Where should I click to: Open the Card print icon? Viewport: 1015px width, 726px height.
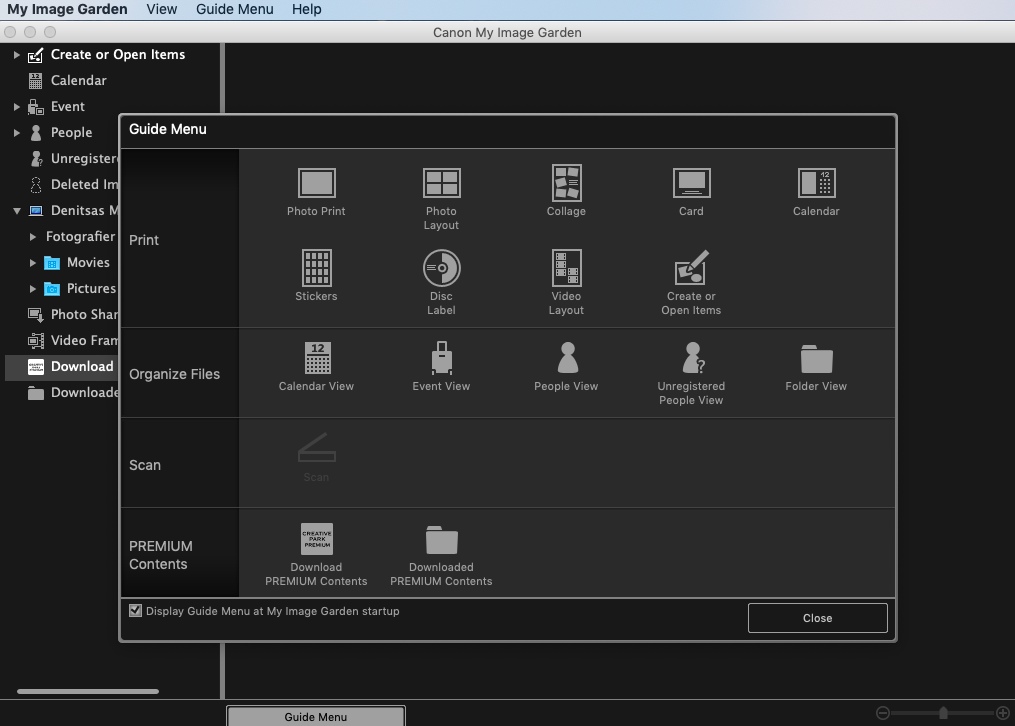pos(691,184)
